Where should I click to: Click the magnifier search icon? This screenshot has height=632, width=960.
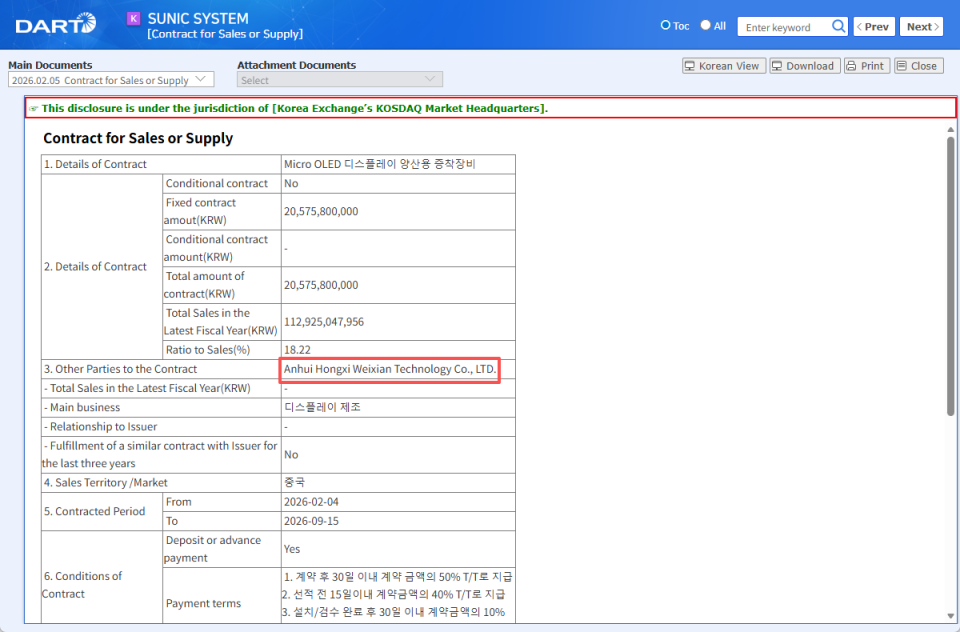tap(837, 27)
